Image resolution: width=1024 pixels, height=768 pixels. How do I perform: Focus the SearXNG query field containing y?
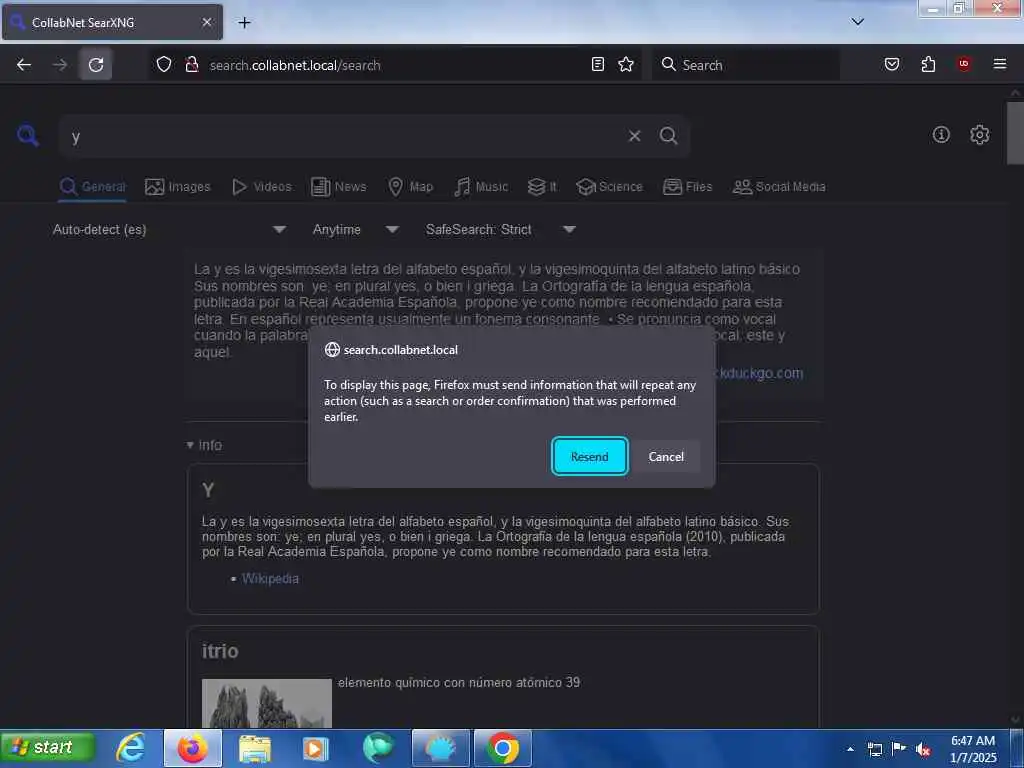(x=340, y=136)
